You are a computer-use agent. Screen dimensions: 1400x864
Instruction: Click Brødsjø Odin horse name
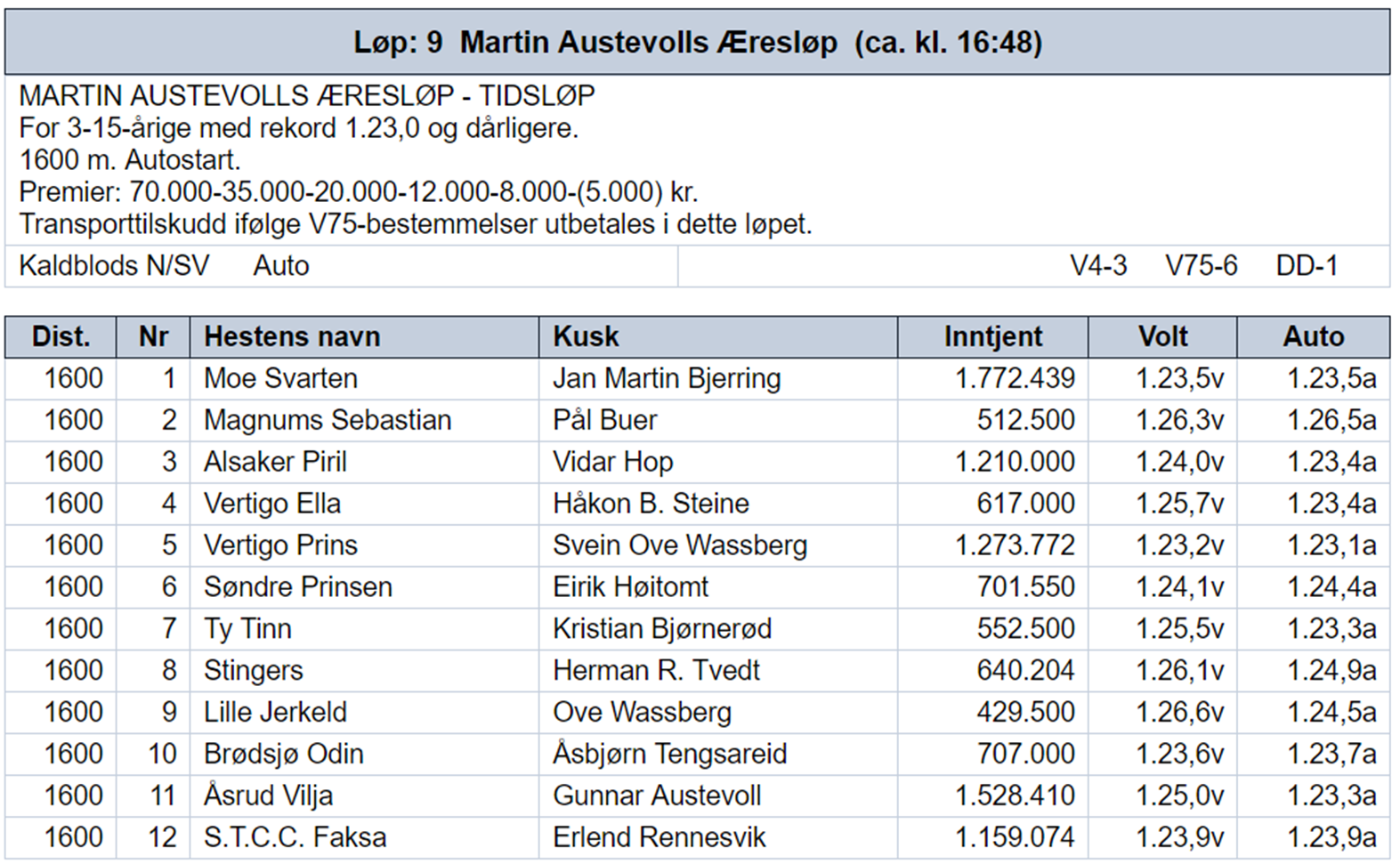pos(283,754)
